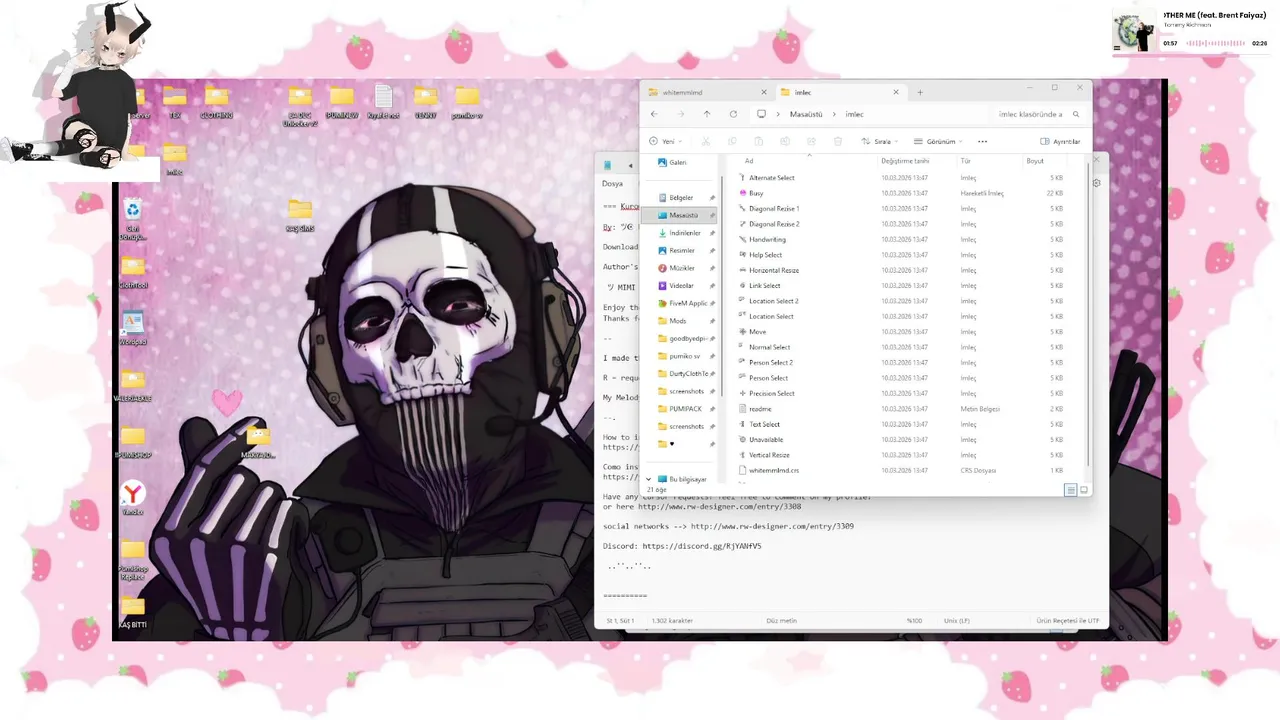Click the chevron after Masaüstü in address bar
Image resolution: width=1280 pixels, height=720 pixels.
click(833, 114)
